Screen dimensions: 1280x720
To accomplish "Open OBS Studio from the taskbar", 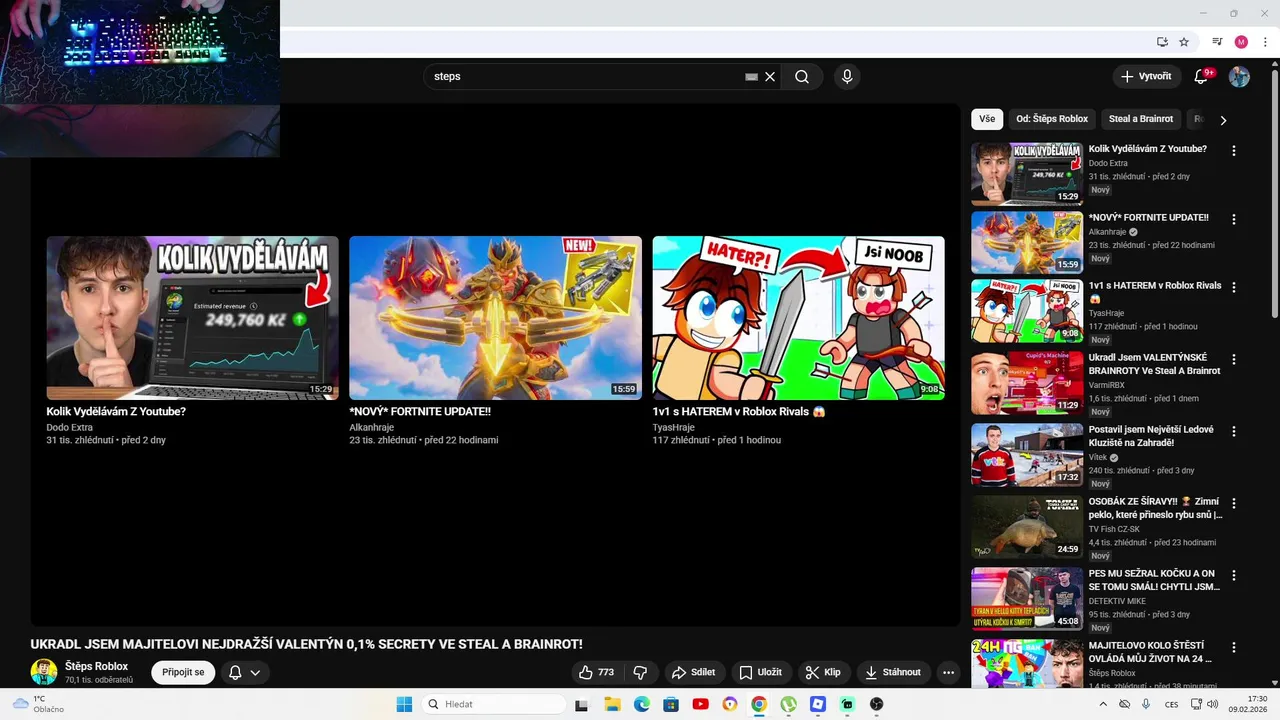I will (x=877, y=704).
